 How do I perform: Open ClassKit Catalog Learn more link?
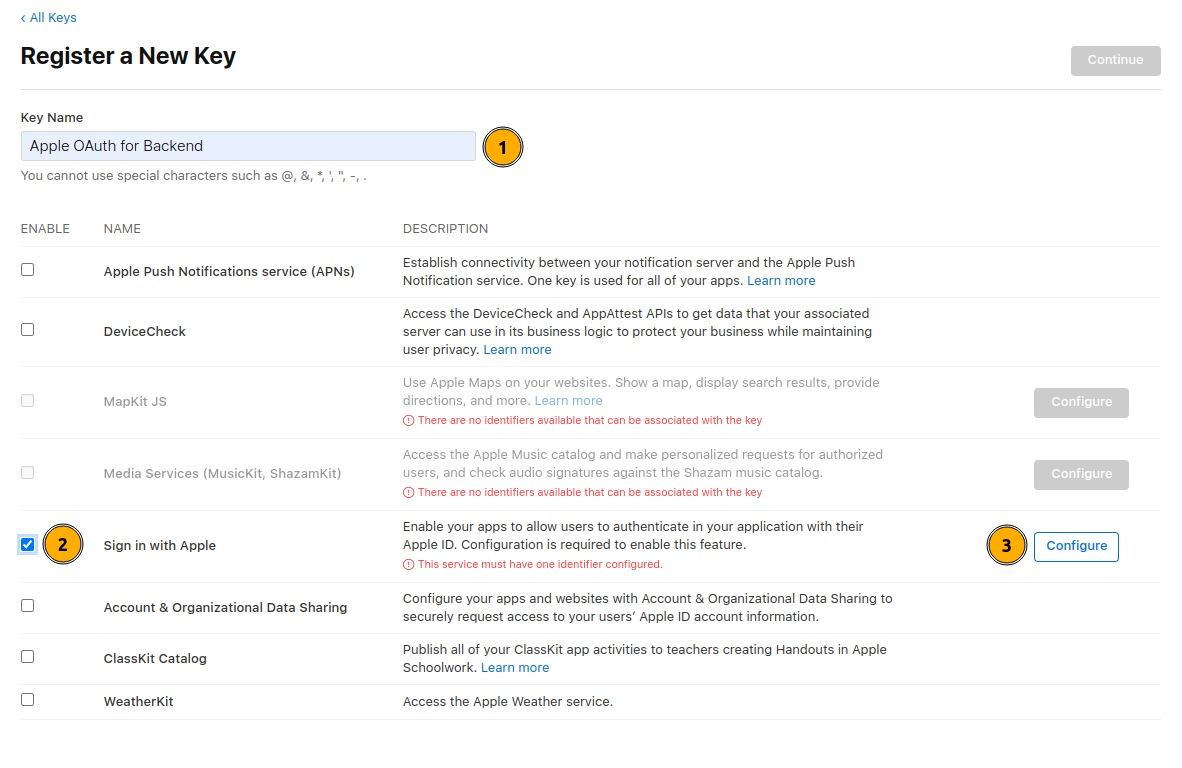click(x=515, y=668)
